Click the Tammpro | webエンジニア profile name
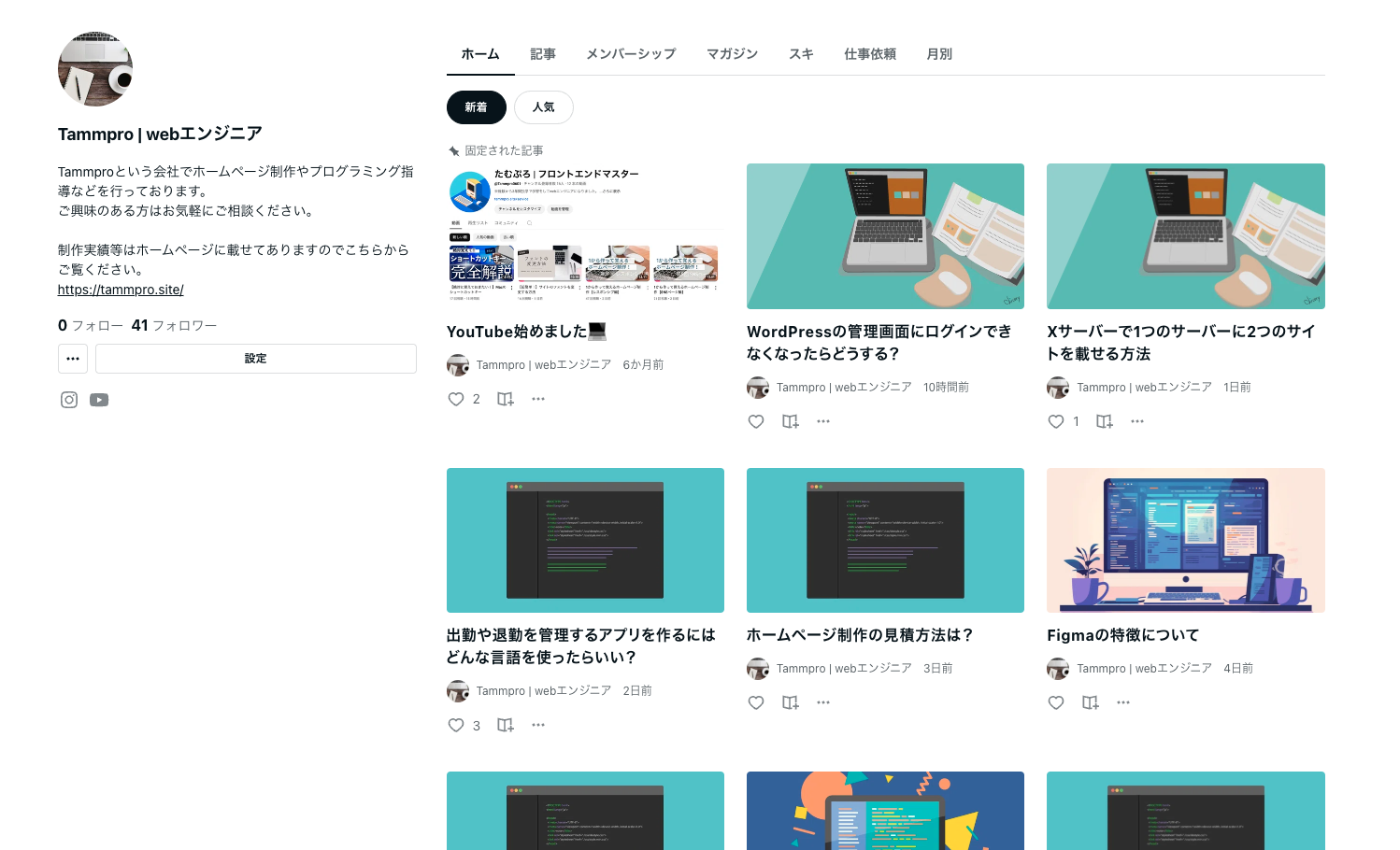Image resolution: width=1400 pixels, height=850 pixels. (160, 134)
